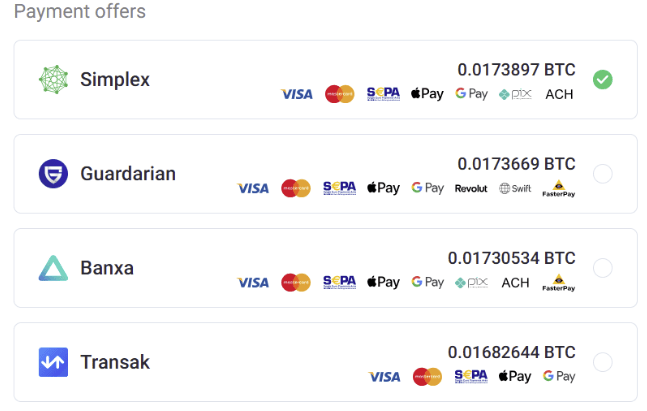Click the Transak provider name
Image resolution: width=647 pixels, height=411 pixels.
115,362
